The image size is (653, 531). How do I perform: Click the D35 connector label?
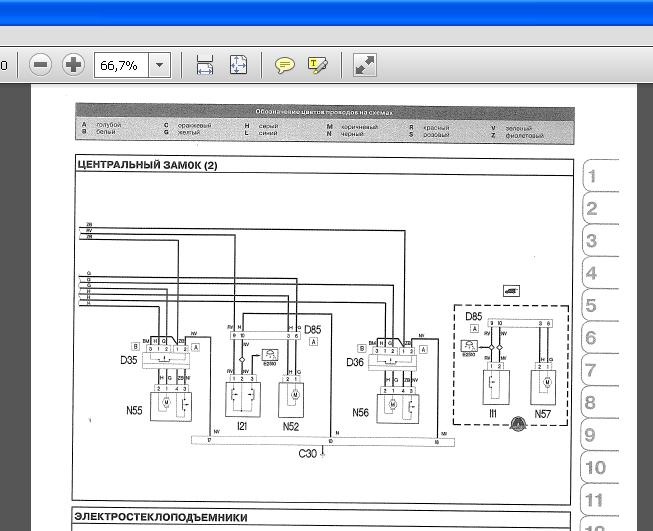(129, 360)
